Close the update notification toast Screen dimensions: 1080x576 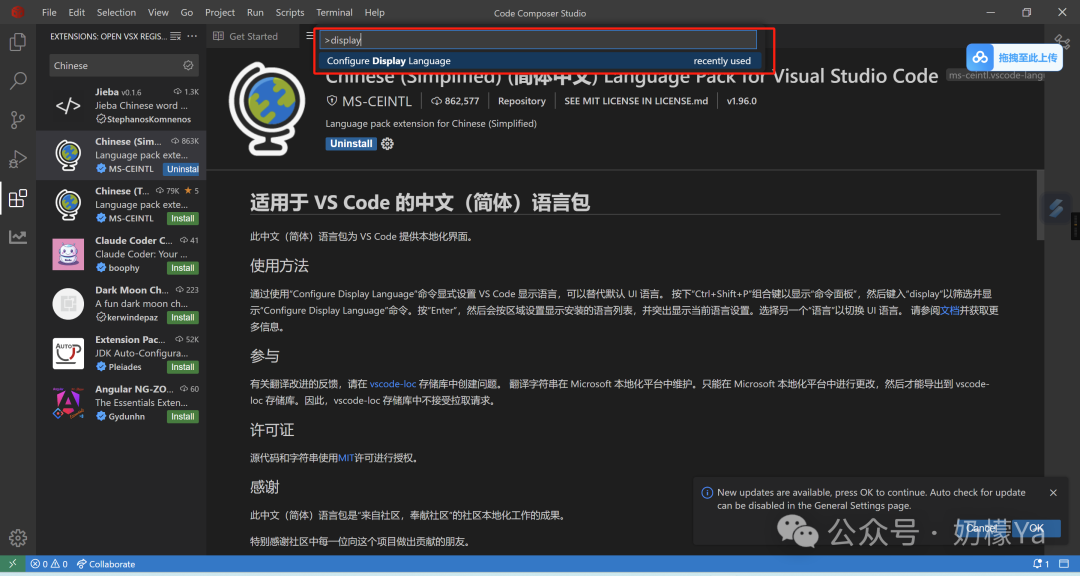point(1053,493)
